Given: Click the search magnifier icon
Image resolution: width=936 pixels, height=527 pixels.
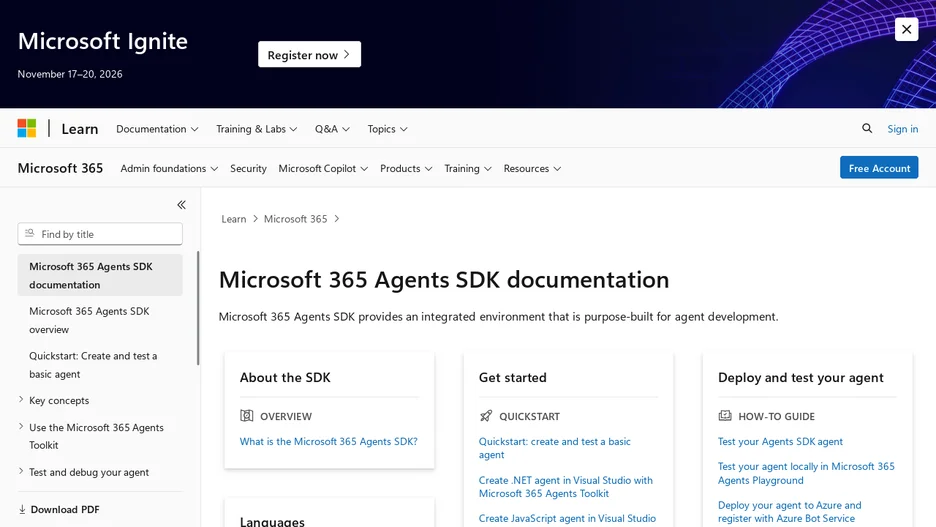Looking at the screenshot, I should pos(867,128).
